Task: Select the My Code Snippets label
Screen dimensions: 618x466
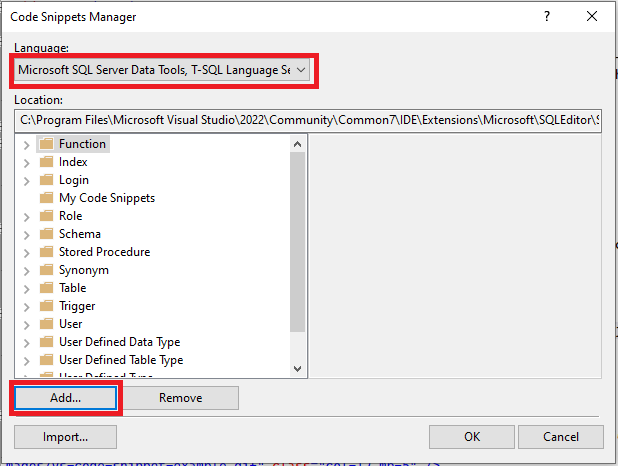Action: click(107, 198)
